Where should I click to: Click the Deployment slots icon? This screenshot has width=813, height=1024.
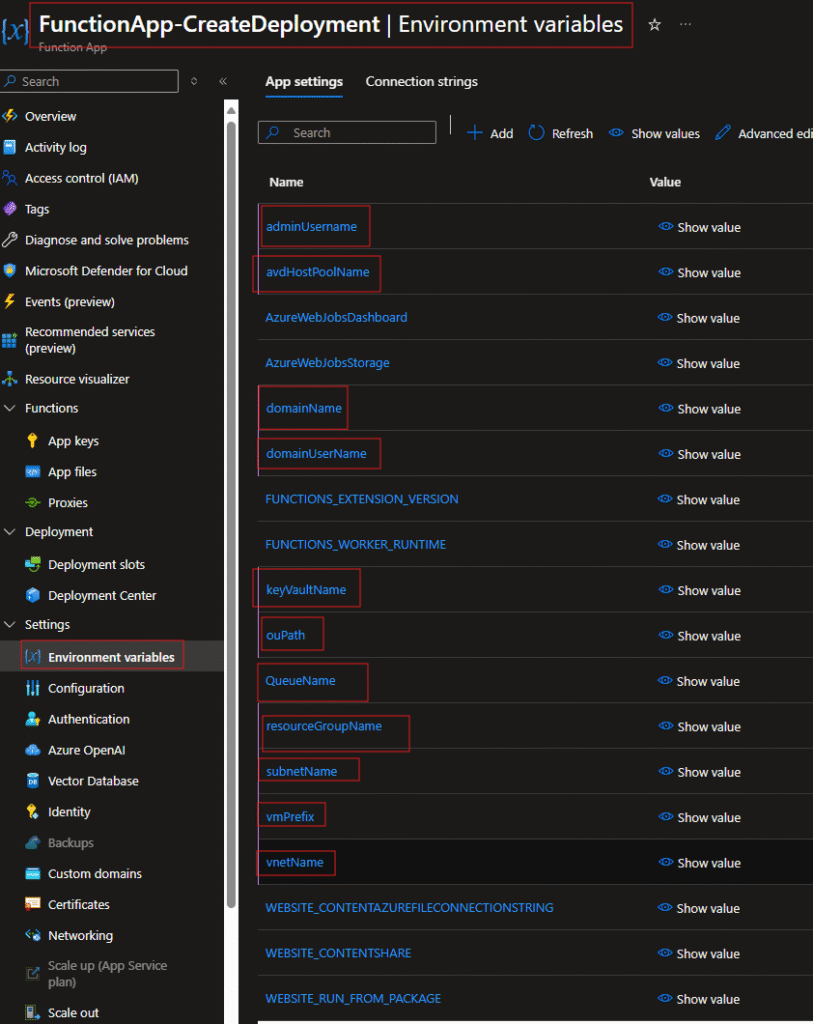33,564
